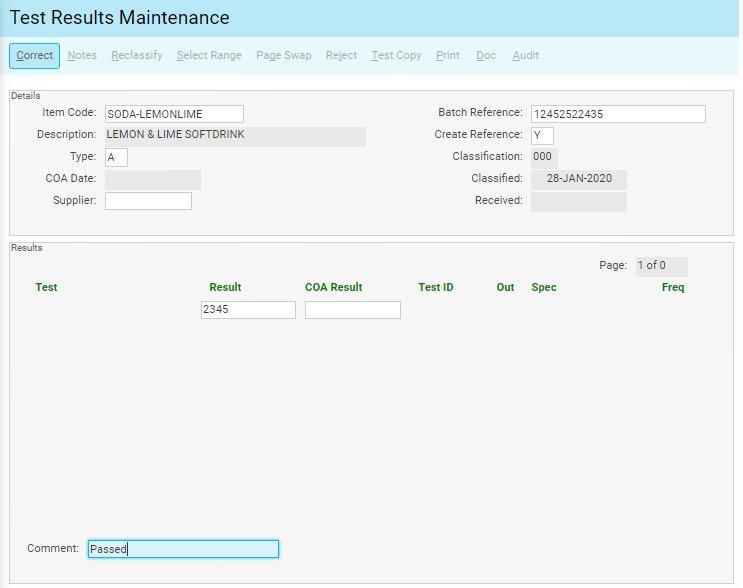The image size is (743, 588).
Task: Click the Print action
Action: (x=448, y=55)
